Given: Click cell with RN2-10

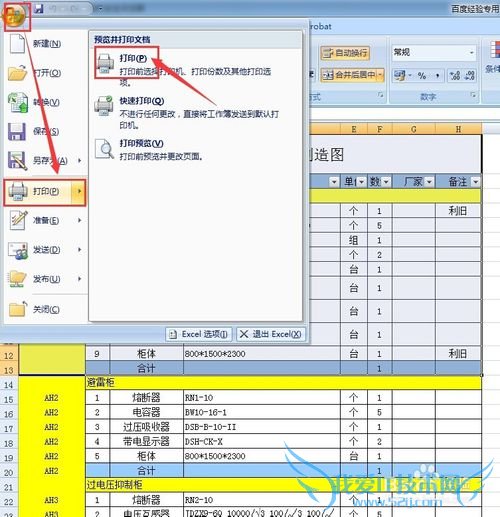Looking at the screenshot, I should click(262, 500).
